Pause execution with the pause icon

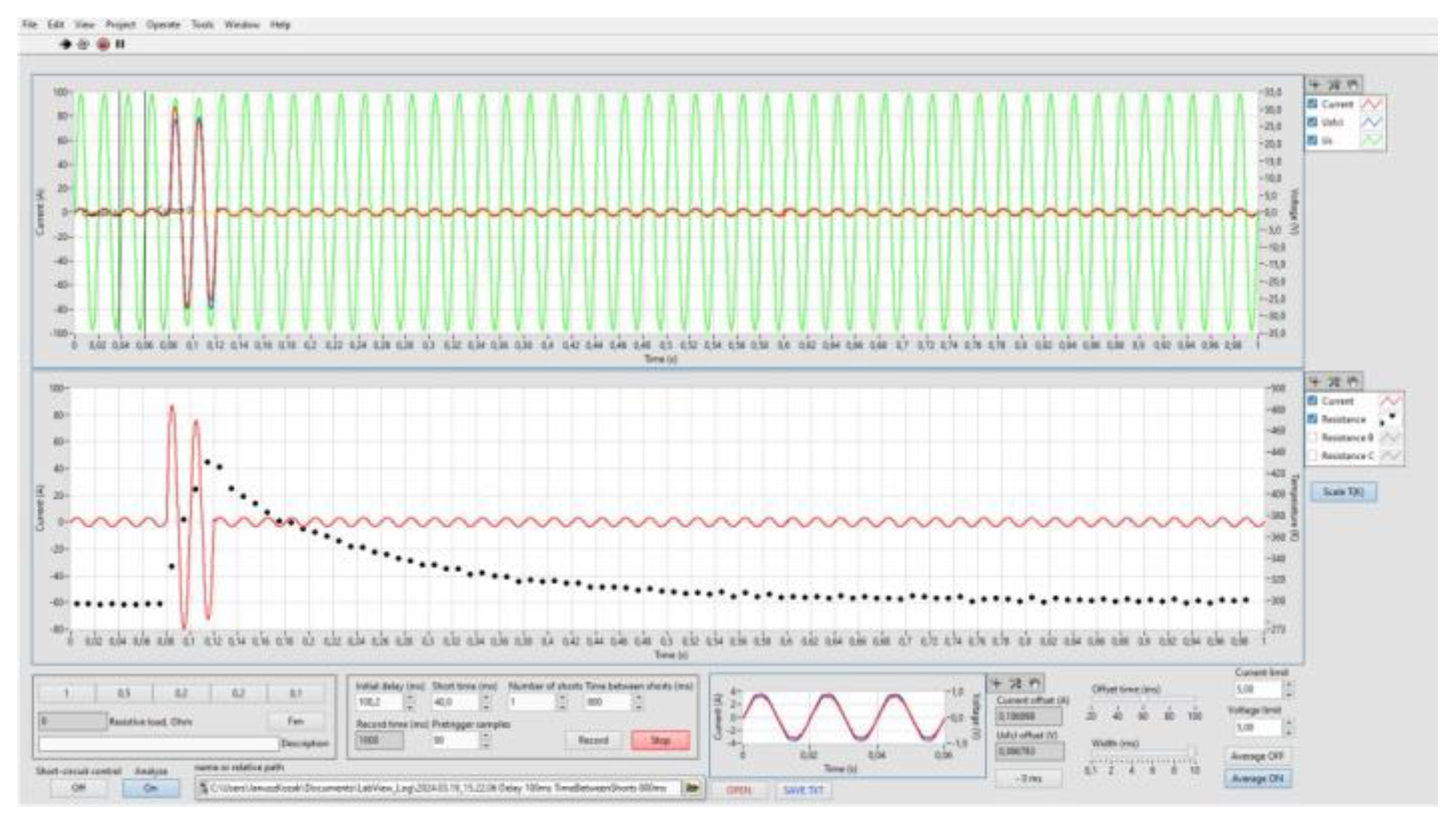121,44
